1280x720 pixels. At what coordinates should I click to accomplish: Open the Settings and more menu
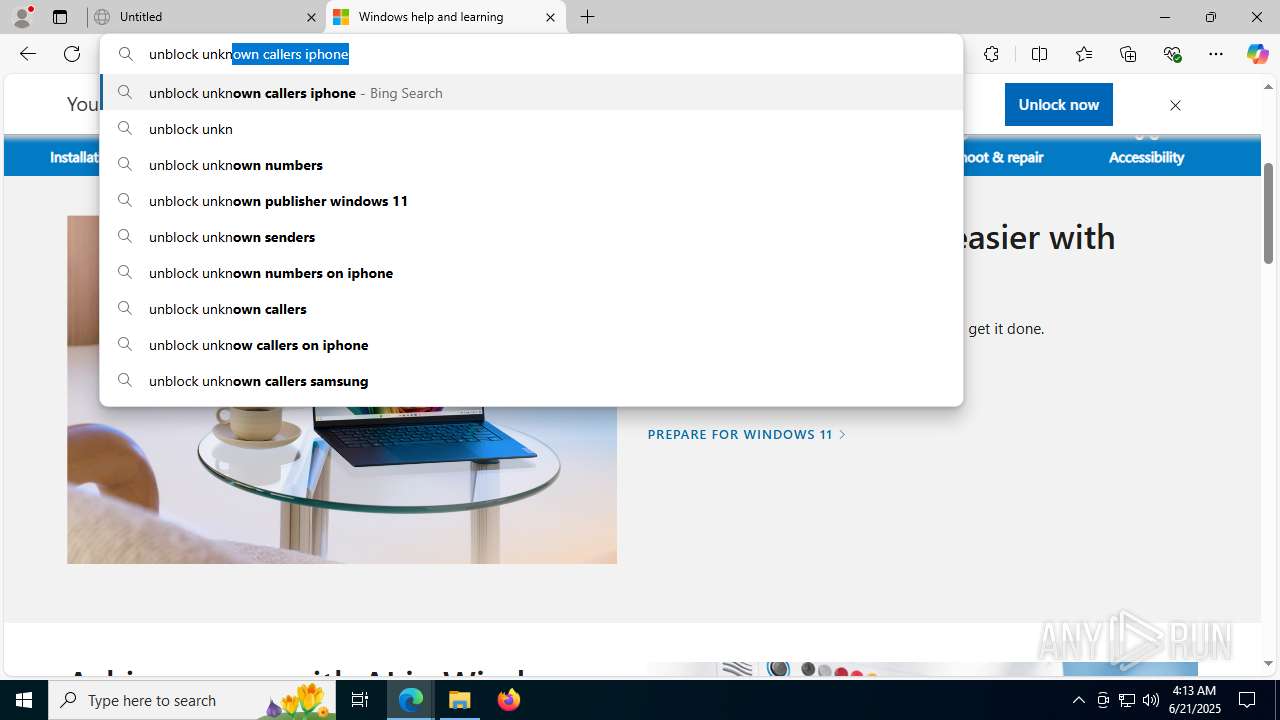1216,54
